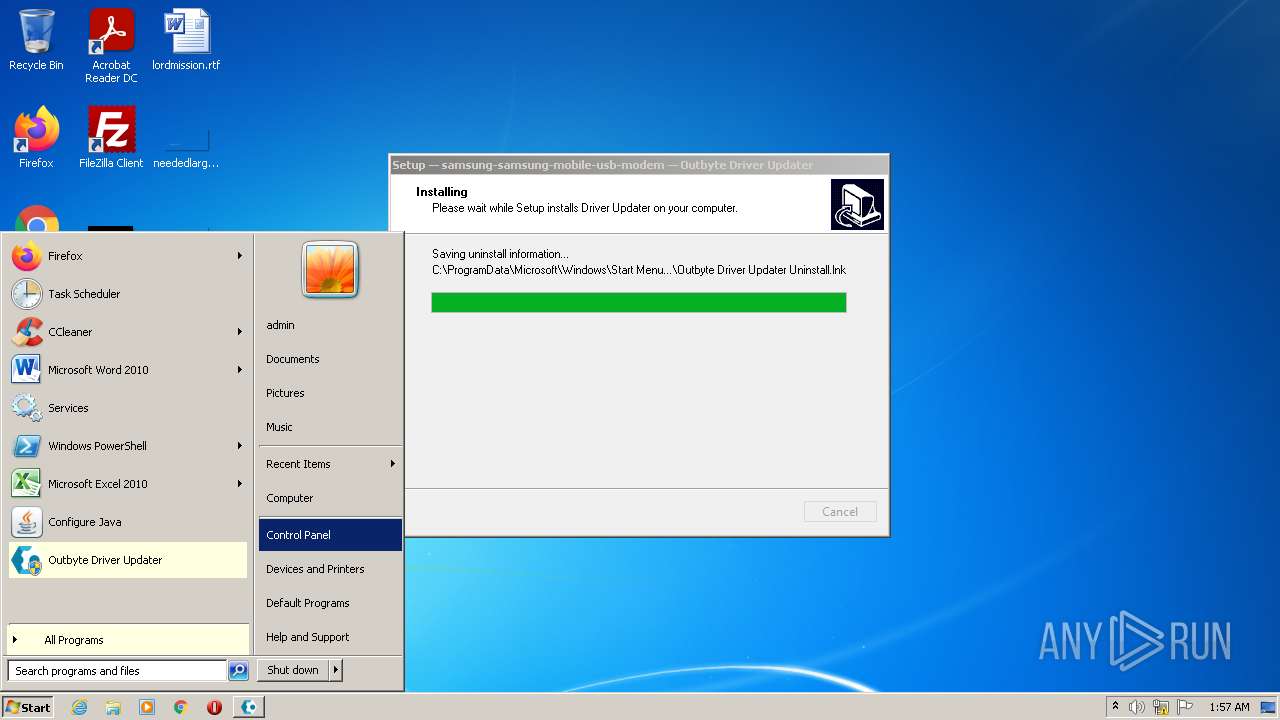
Task: Click the Show desktop tray button
Action: coord(1269,707)
